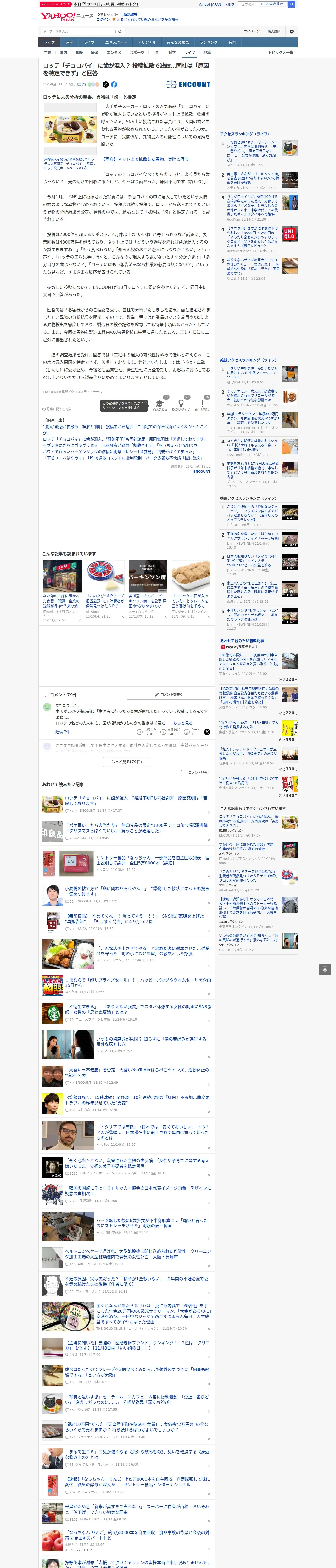
Task: Click the keyword search button beside news search field
Action: pos(120,32)
